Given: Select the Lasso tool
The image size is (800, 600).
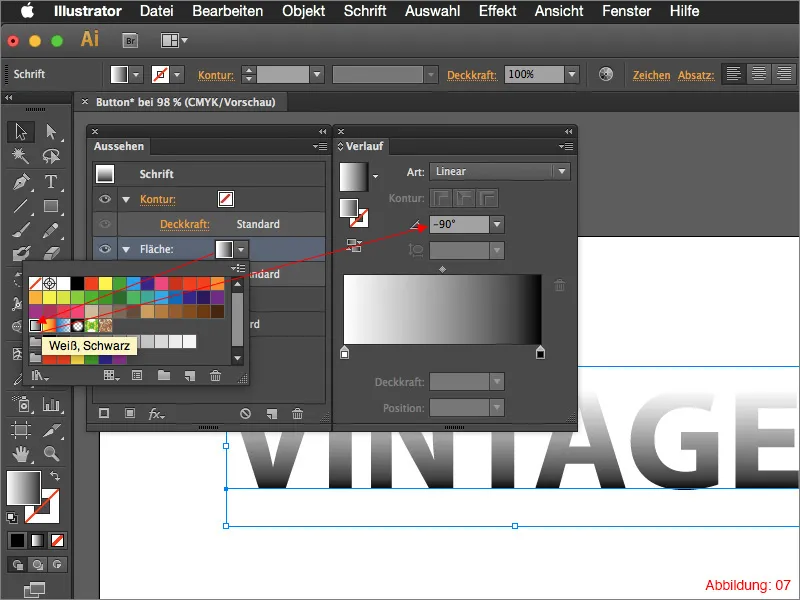Looking at the screenshot, I should tap(51, 156).
